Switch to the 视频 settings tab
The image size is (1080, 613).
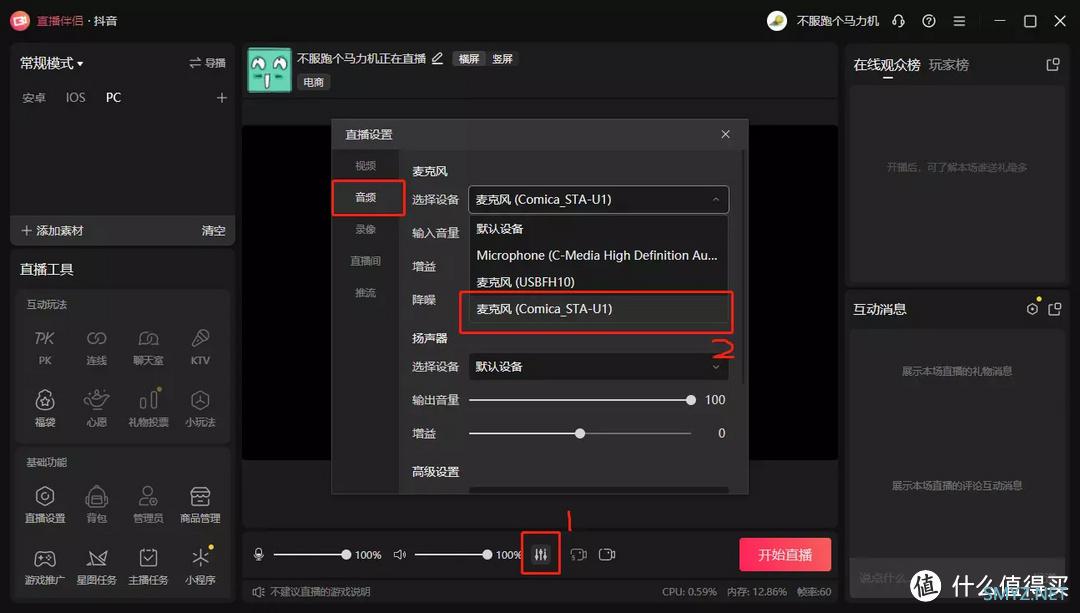(x=366, y=165)
